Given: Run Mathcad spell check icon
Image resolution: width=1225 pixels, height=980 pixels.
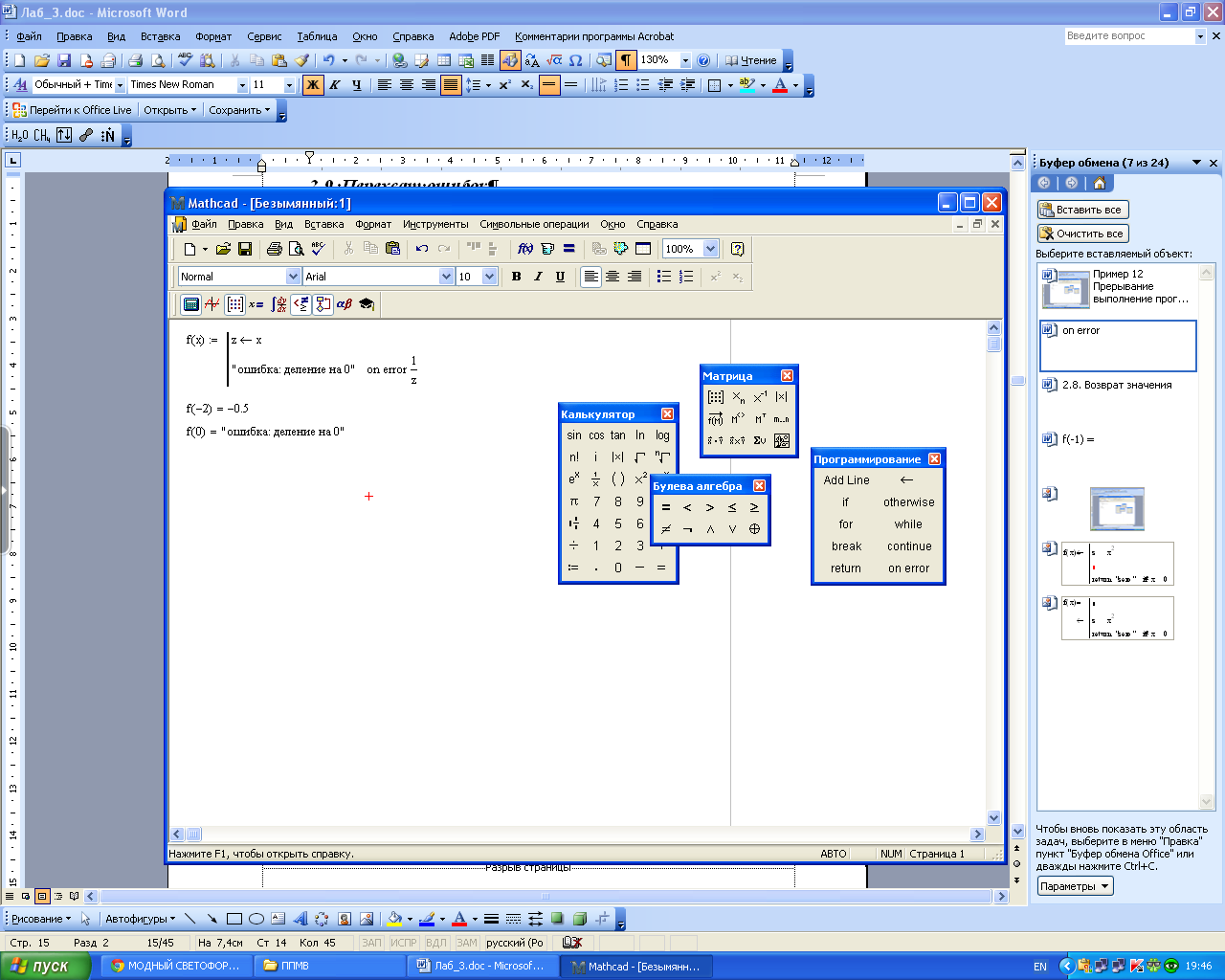Looking at the screenshot, I should pos(319,249).
